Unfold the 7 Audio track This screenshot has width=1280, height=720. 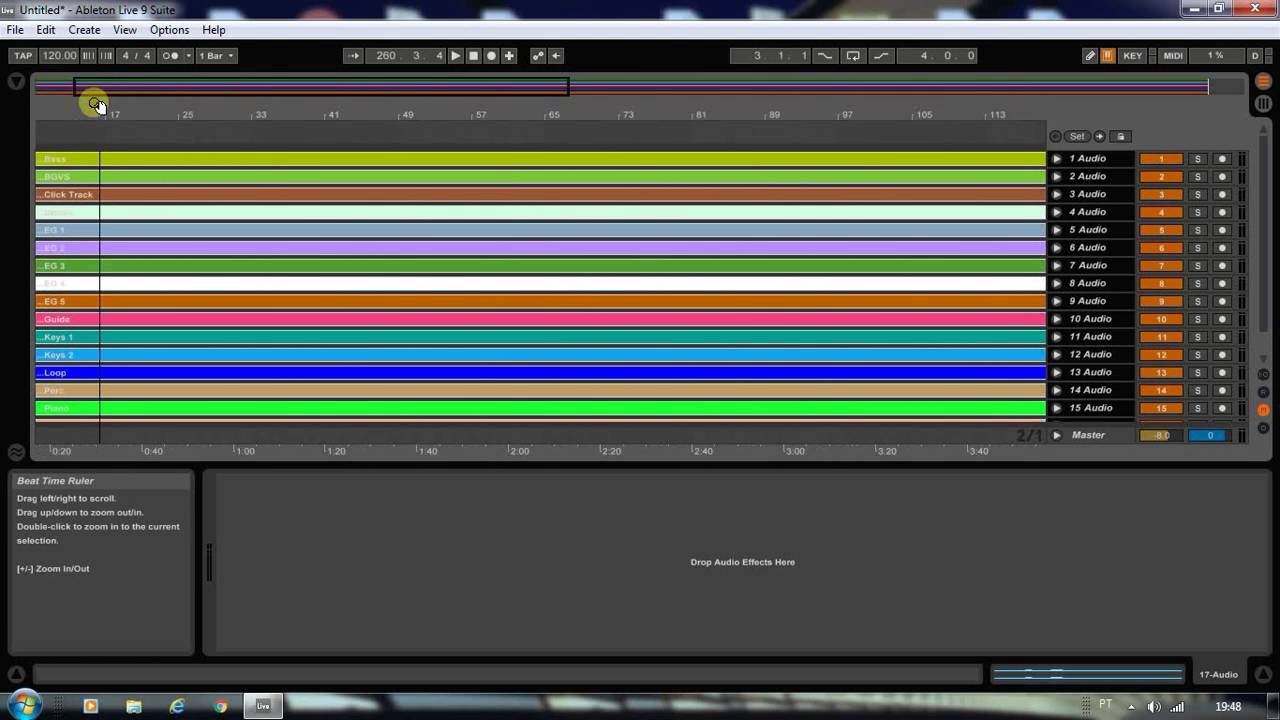tap(1057, 266)
